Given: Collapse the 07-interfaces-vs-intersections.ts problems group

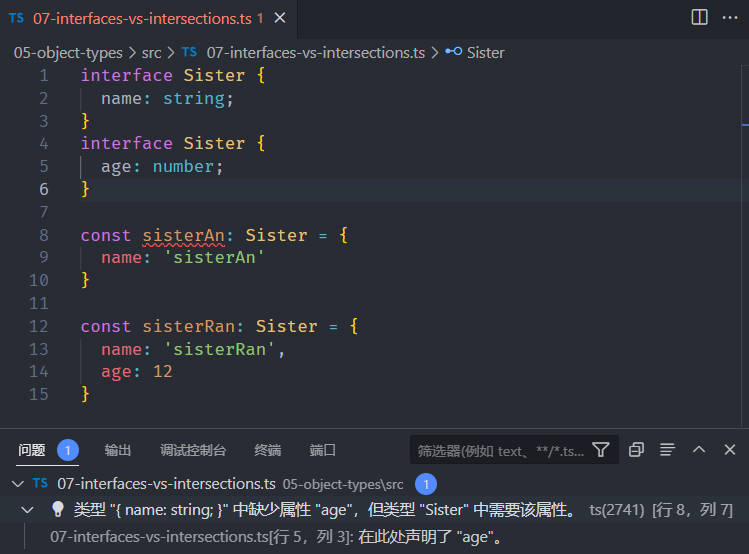Looking at the screenshot, I should (x=18, y=484).
